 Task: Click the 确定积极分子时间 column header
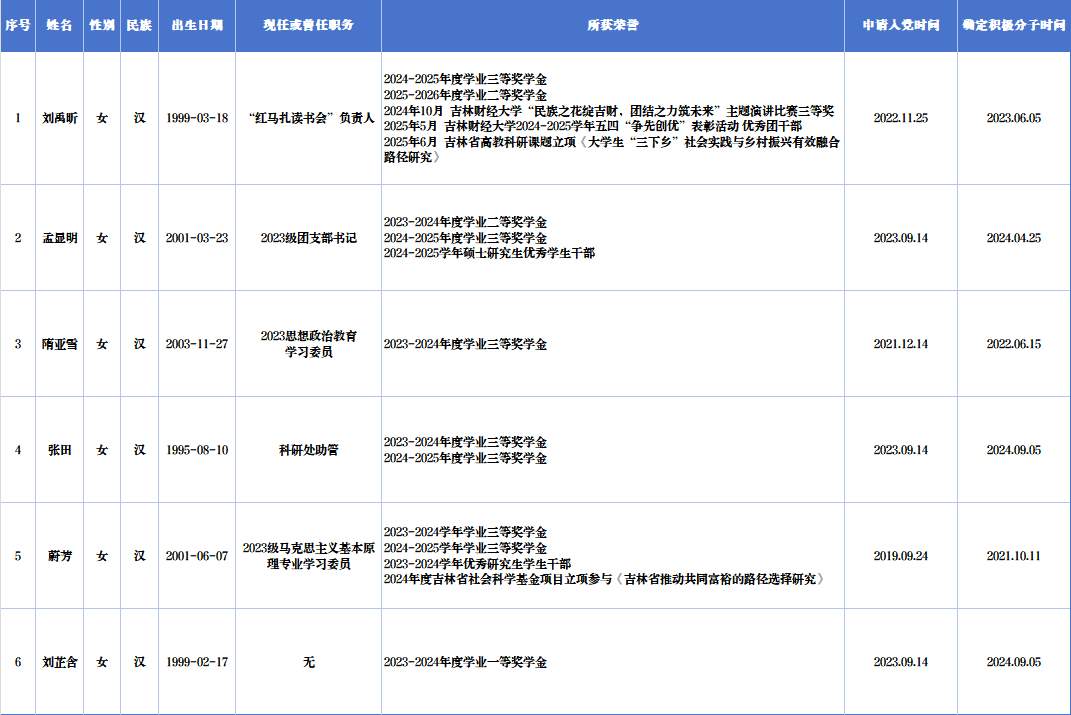tap(1013, 26)
